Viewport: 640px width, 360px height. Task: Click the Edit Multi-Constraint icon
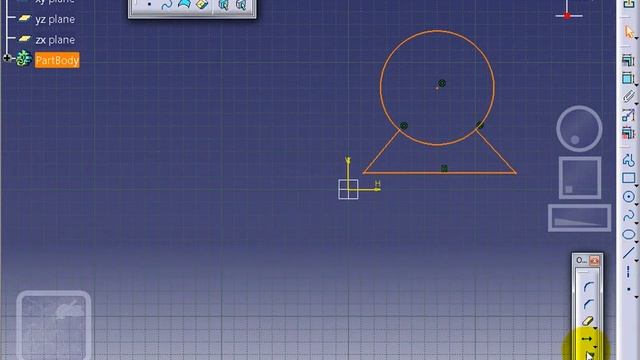click(x=628, y=133)
